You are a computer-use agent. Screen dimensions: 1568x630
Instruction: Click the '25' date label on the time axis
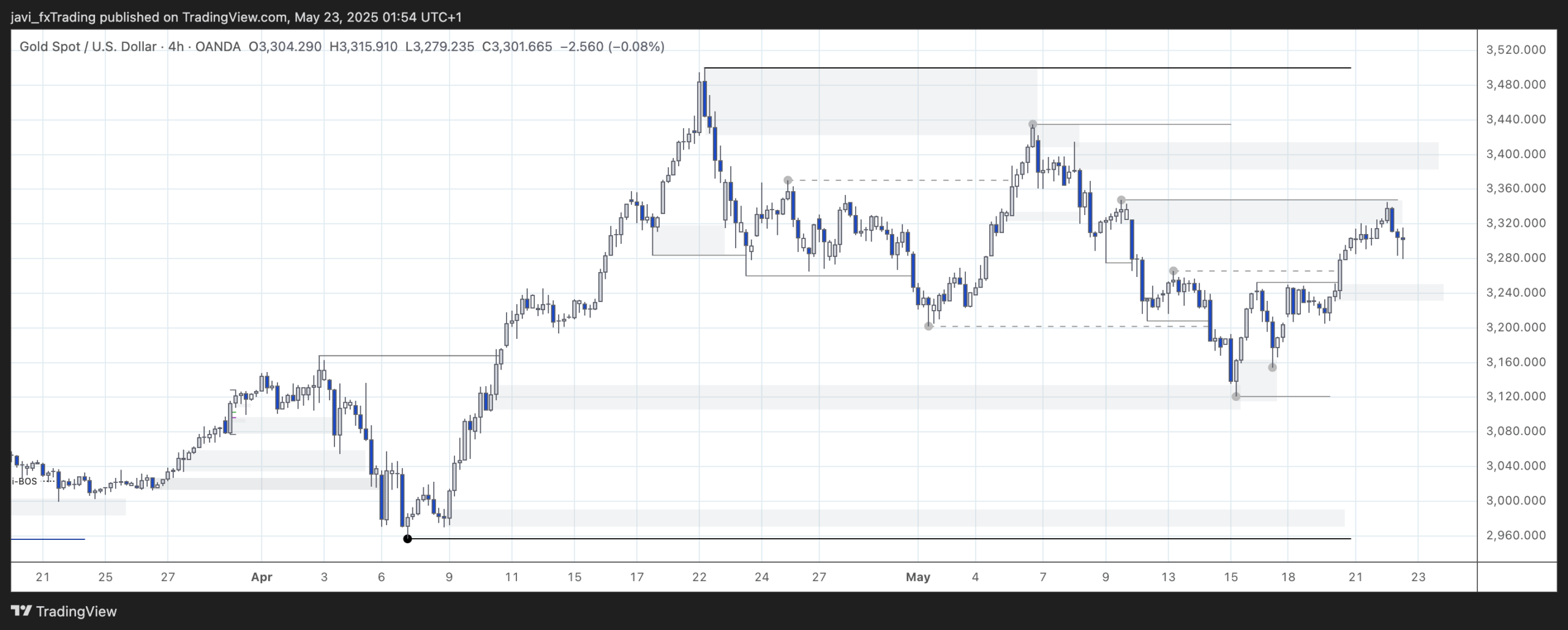105,577
